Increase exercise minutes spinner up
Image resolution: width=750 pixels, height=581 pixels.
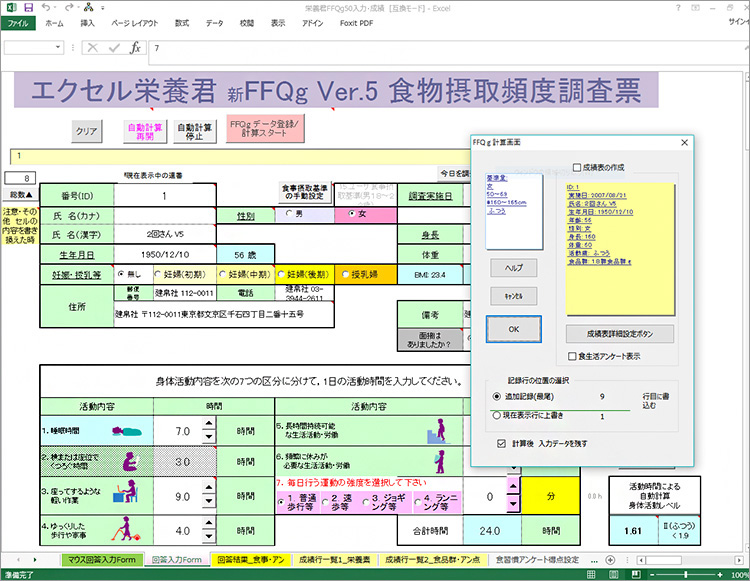coord(513,486)
